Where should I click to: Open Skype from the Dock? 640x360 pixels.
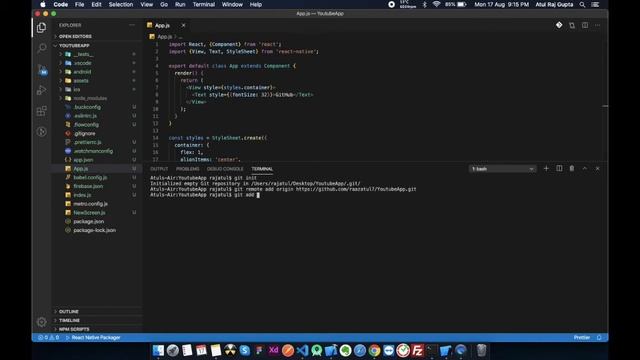[x=244, y=350]
